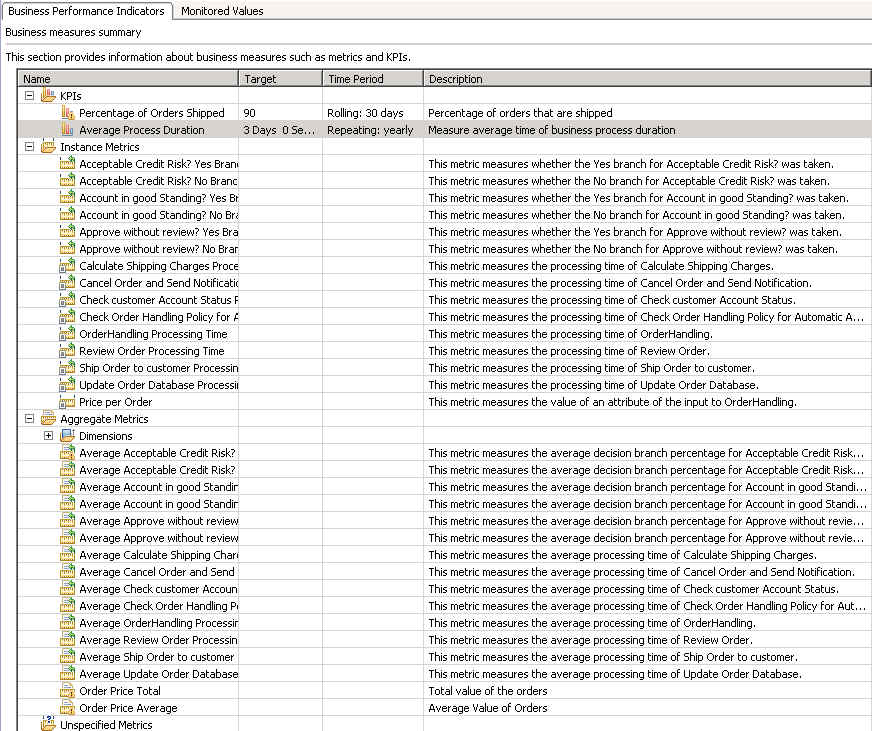The width and height of the screenshot is (872, 731).
Task: Click the KPIs folder icon
Action: 48,96
